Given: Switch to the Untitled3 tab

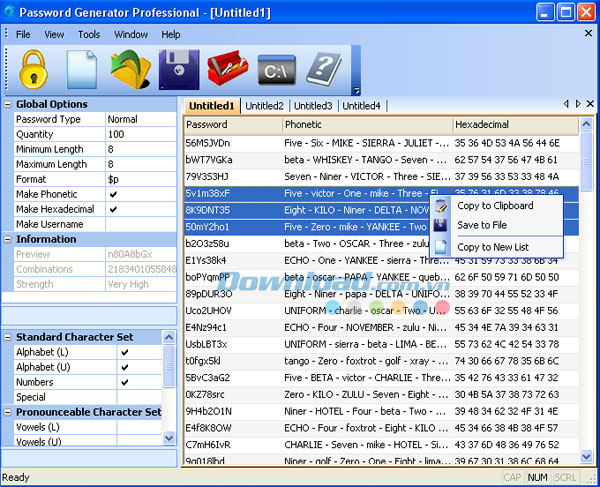Looking at the screenshot, I should 313,106.
